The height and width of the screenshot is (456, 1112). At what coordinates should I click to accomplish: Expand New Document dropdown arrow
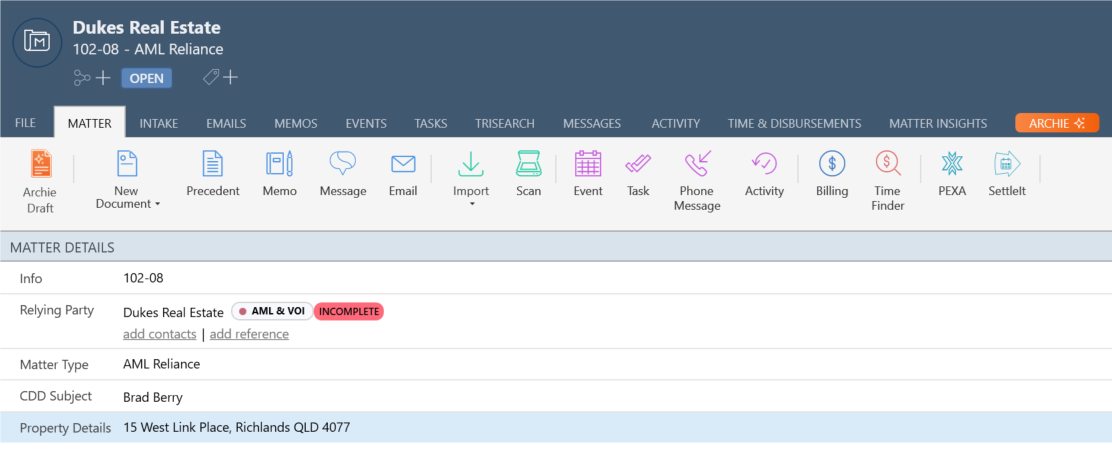click(x=157, y=204)
